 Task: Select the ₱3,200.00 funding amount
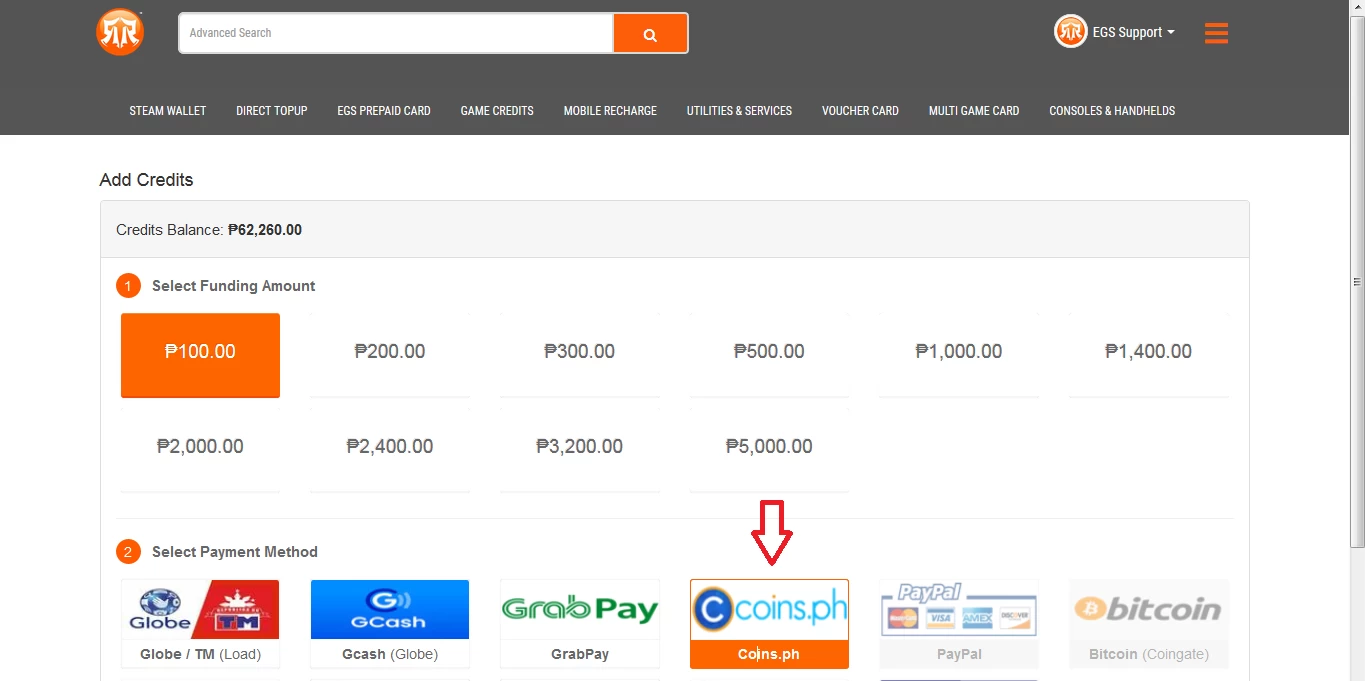click(580, 450)
